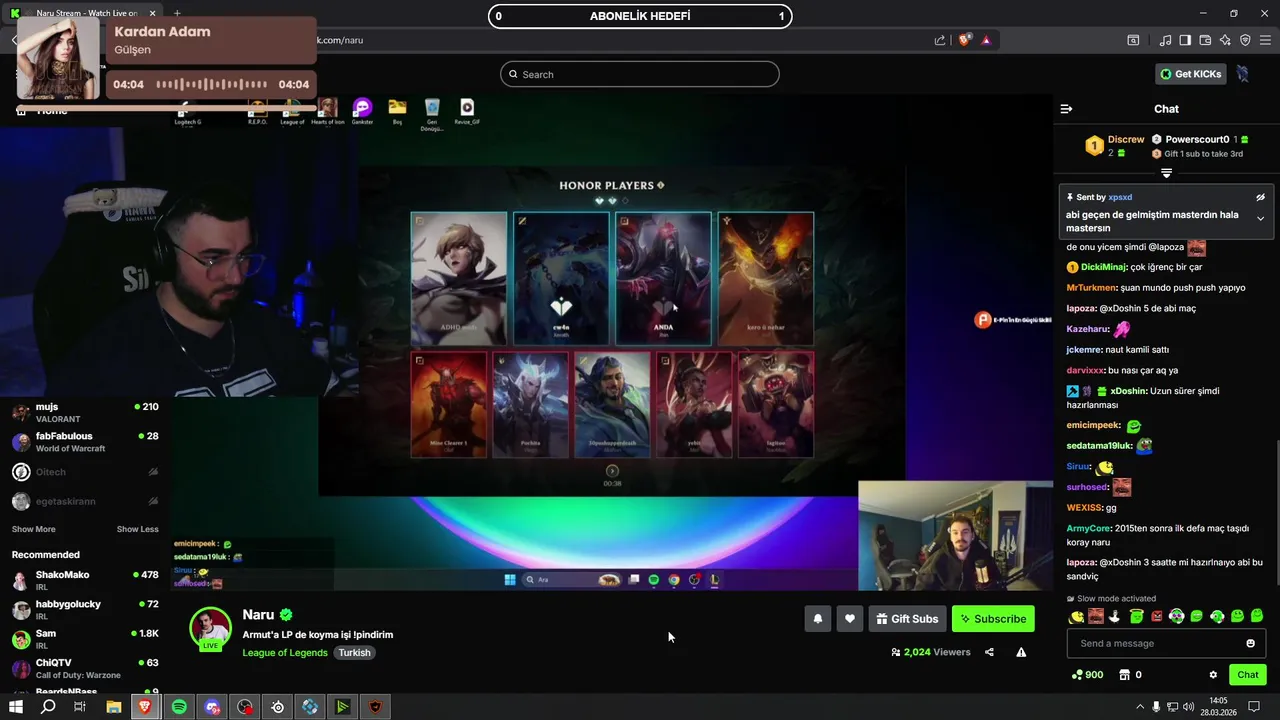
Task: Open the offline Oitech followed channel
Action: pos(85,472)
